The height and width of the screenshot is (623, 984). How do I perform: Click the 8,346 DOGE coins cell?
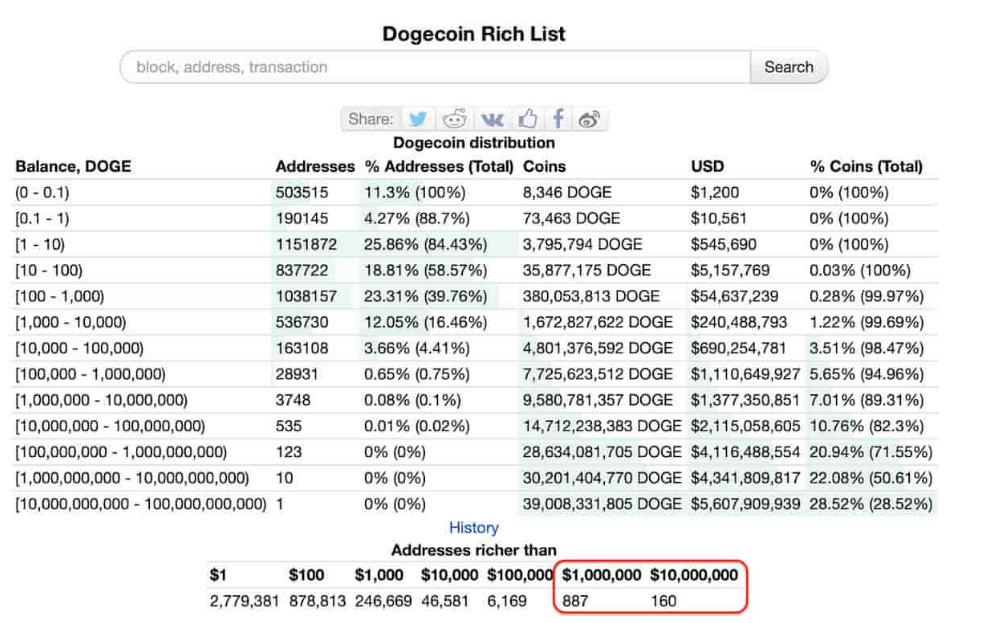click(x=567, y=193)
